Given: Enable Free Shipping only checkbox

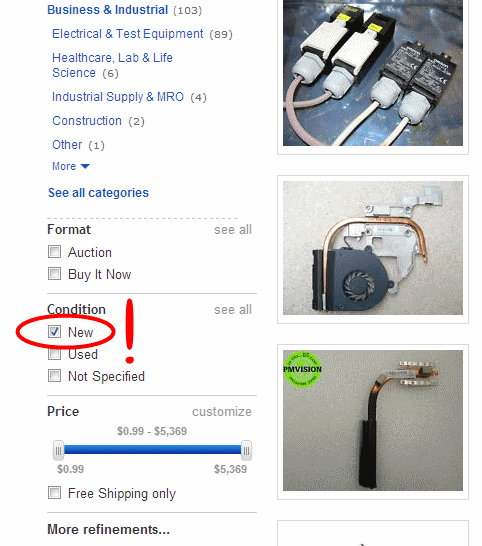Looking at the screenshot, I should coord(54,493).
